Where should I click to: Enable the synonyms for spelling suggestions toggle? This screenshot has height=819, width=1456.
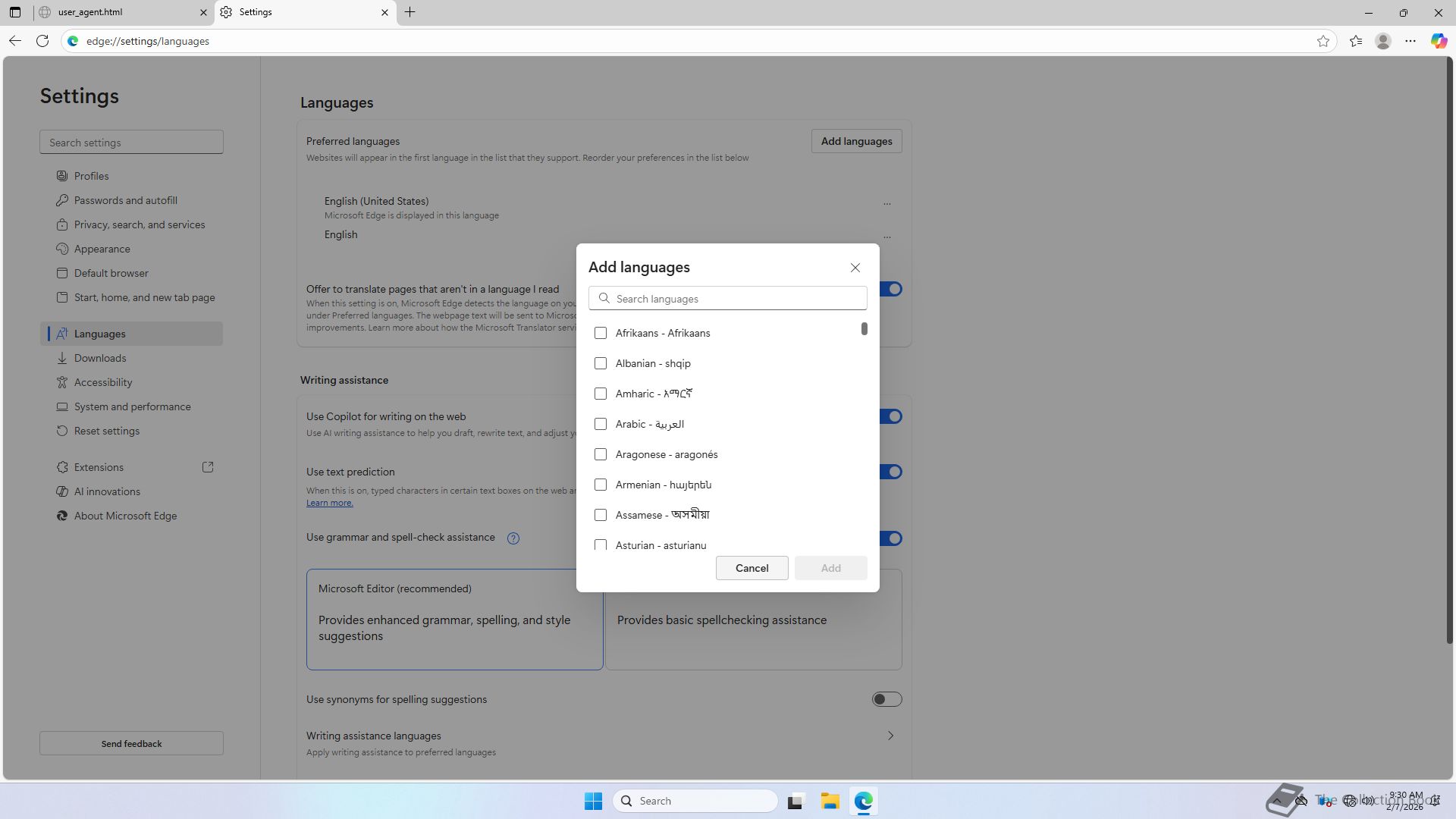click(886, 699)
